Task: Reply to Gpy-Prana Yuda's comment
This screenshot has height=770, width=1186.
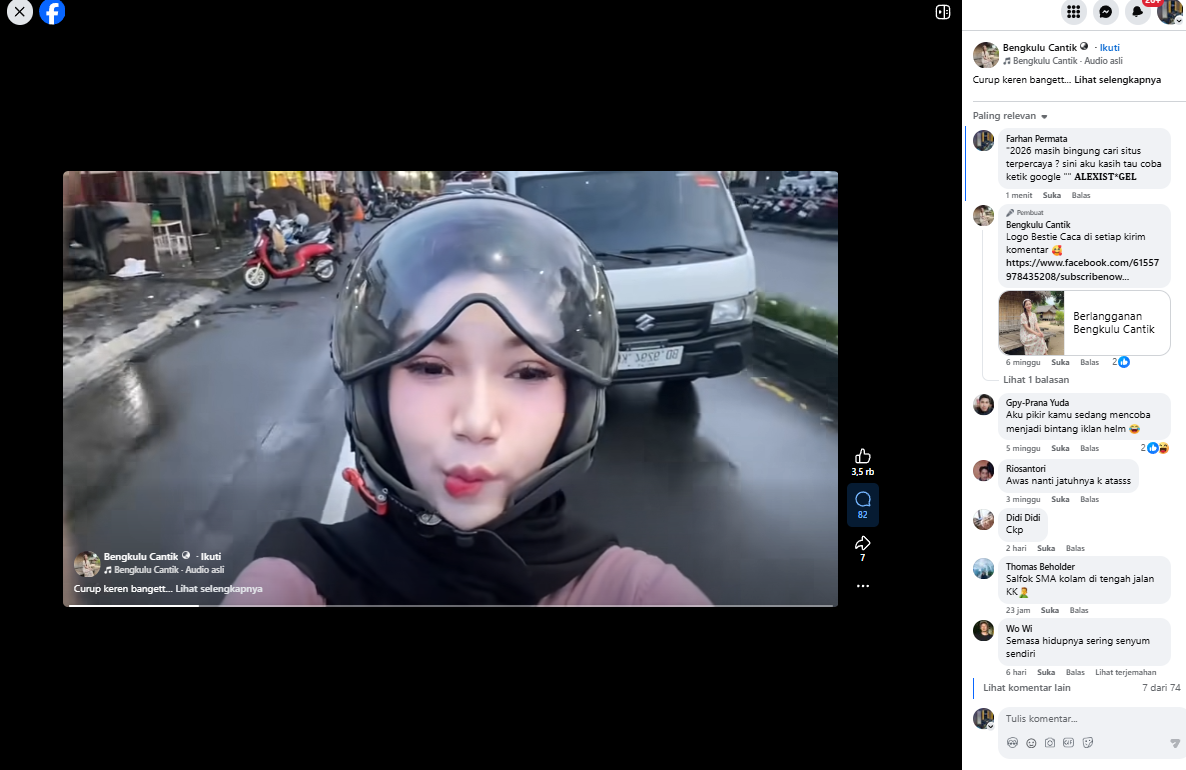Action: (1089, 449)
